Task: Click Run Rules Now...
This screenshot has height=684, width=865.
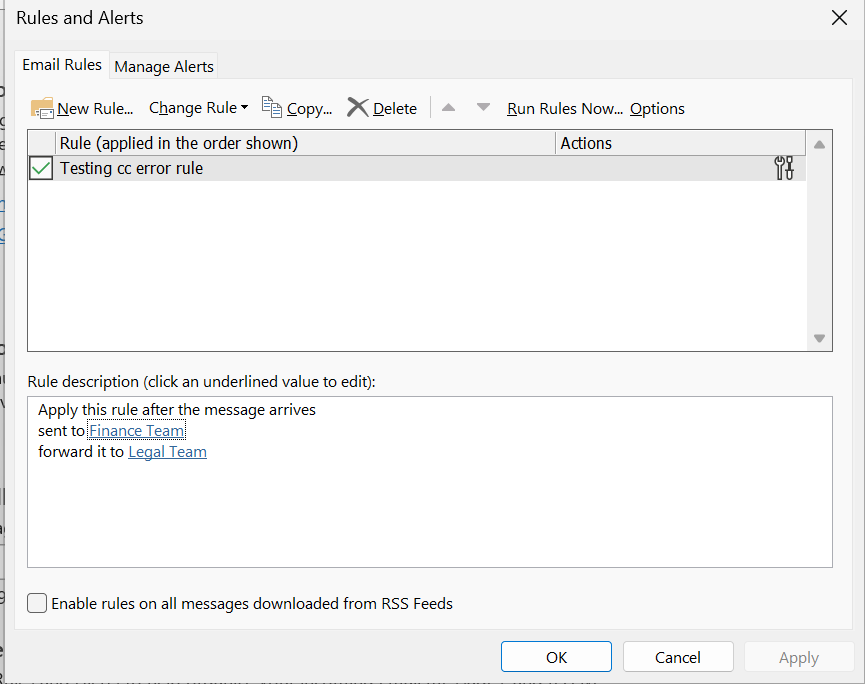Action: point(565,109)
